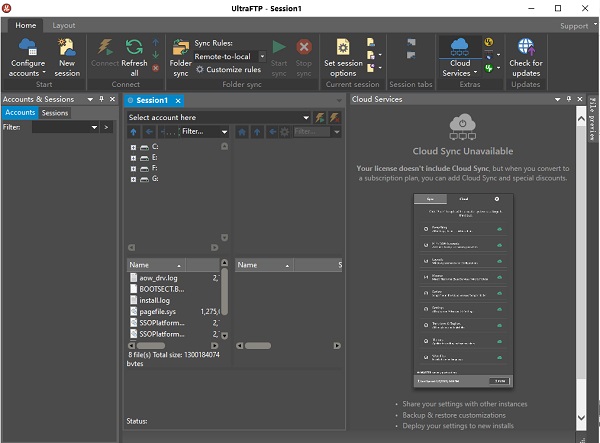Expand the E: drive node
The image size is (600, 443).
point(133,158)
